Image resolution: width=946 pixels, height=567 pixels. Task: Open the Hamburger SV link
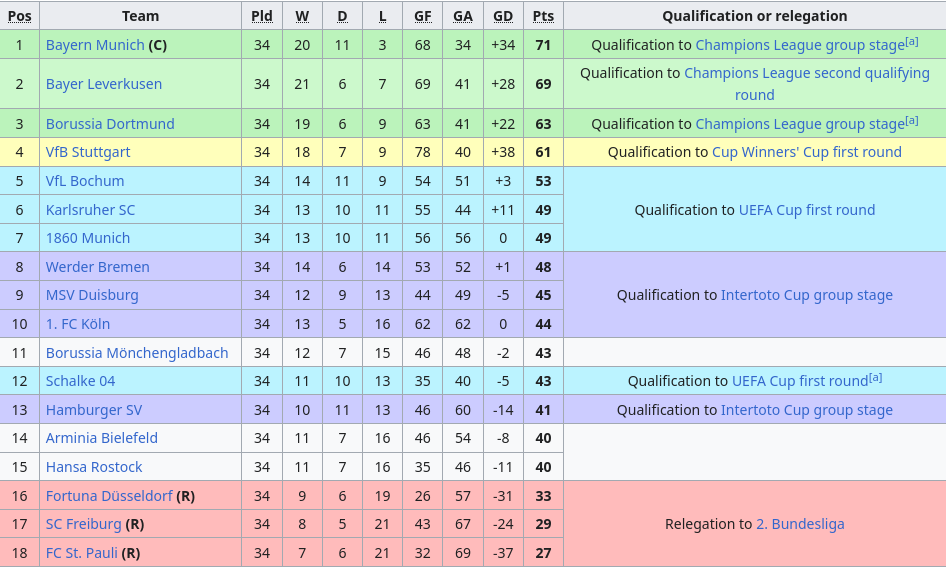click(94, 410)
